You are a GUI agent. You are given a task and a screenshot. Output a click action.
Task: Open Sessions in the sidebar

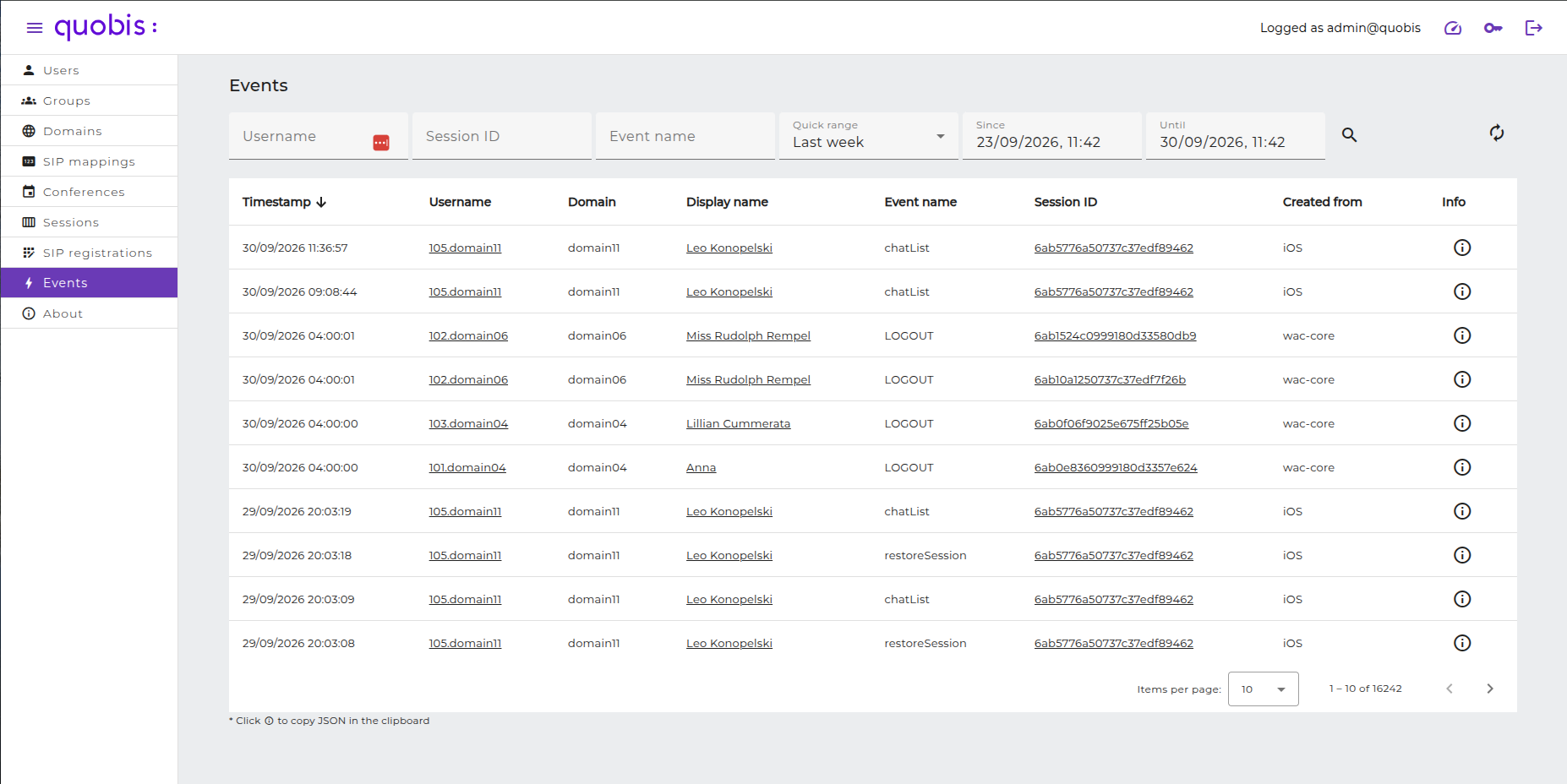[x=89, y=222]
